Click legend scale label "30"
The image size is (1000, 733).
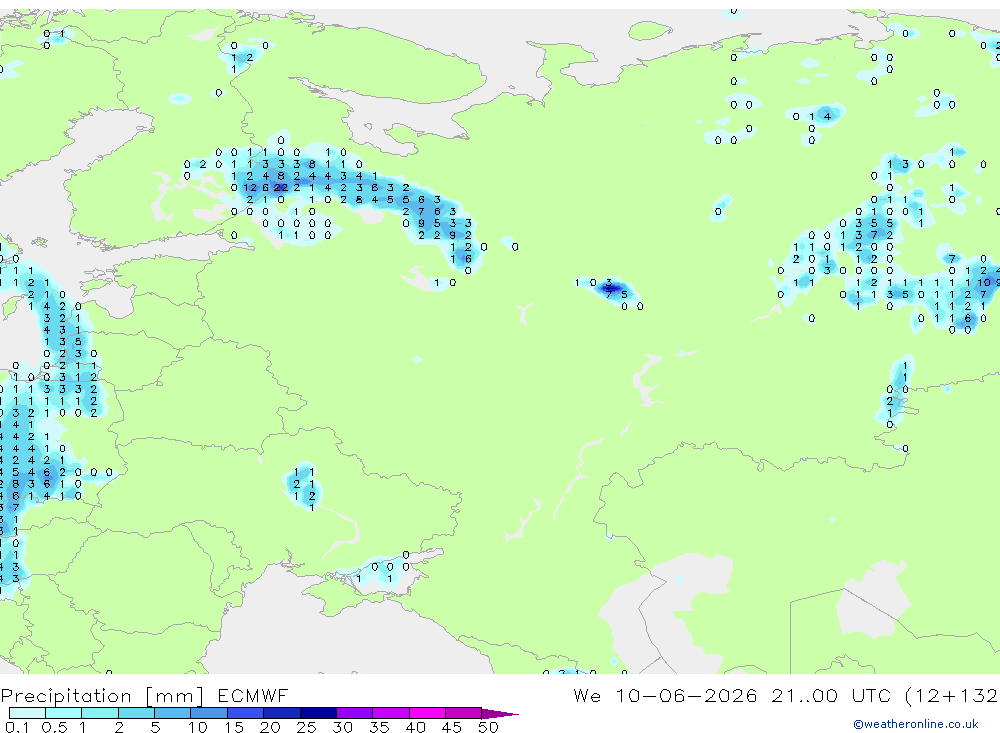[342, 727]
